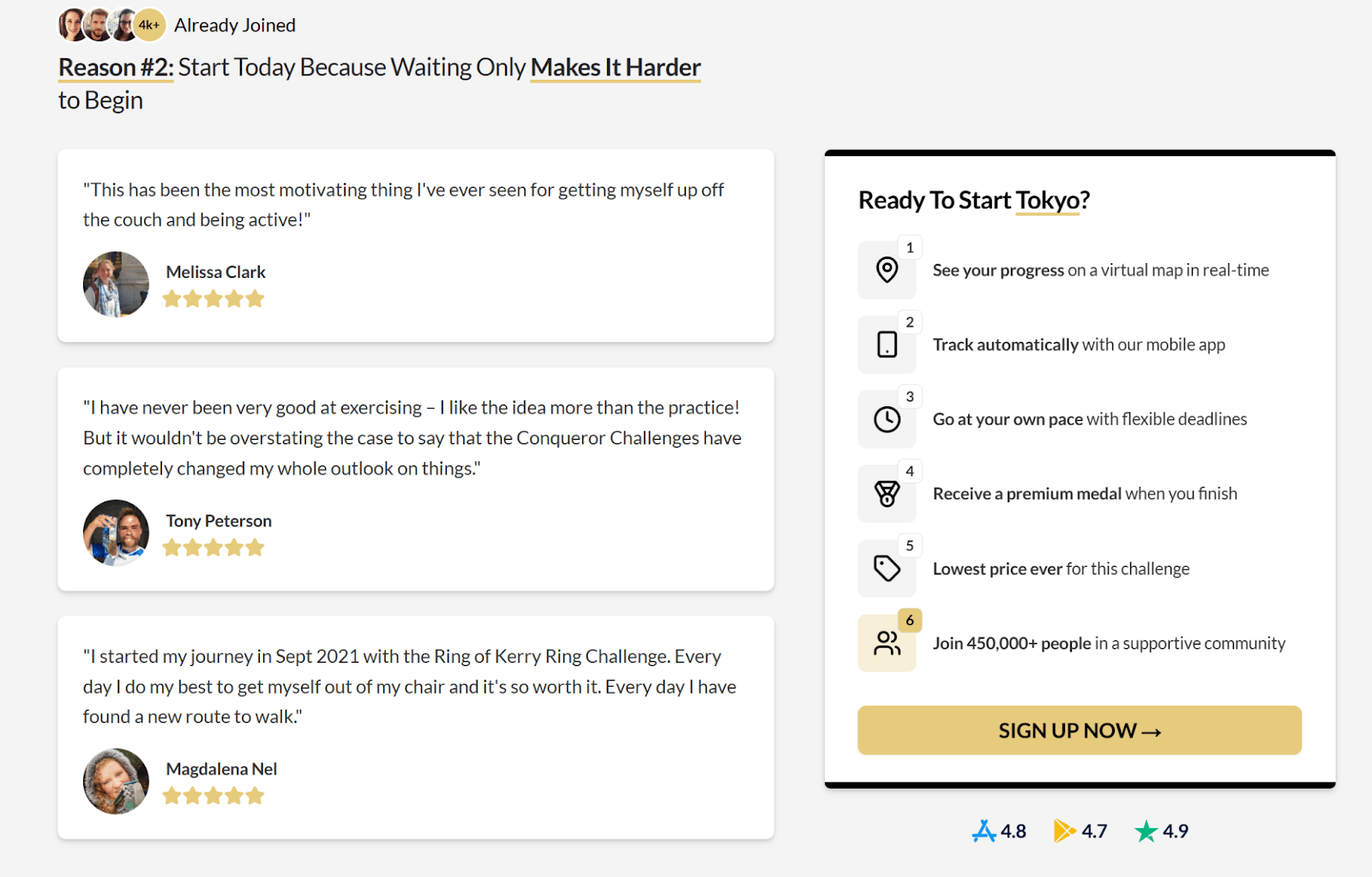This screenshot has width=1372, height=877.
Task: Click the clock flexible deadlines icon
Action: (x=887, y=419)
